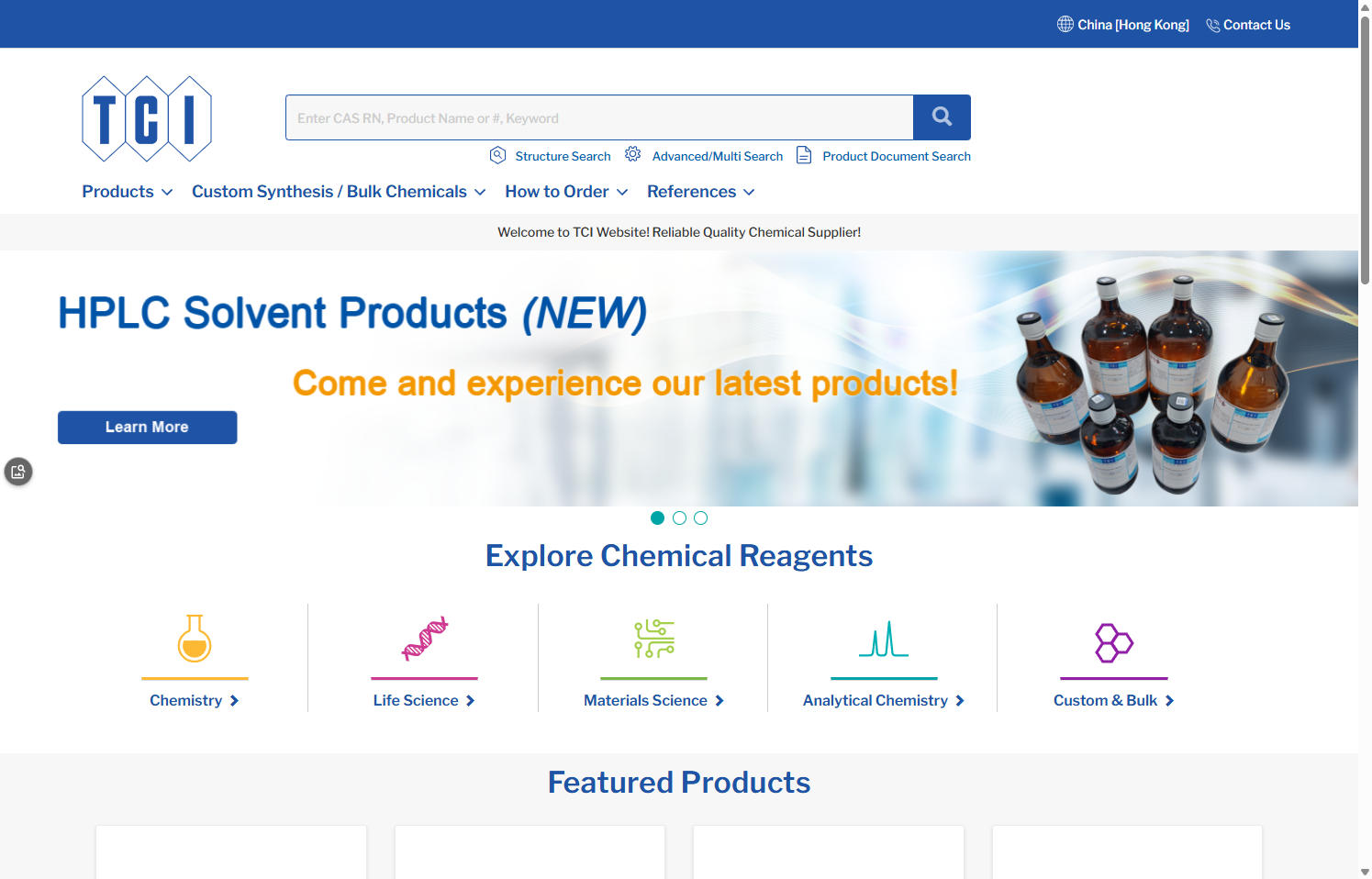This screenshot has width=1372, height=879.
Task: Click the Explore Chemical Reagents heading
Action: click(x=679, y=556)
